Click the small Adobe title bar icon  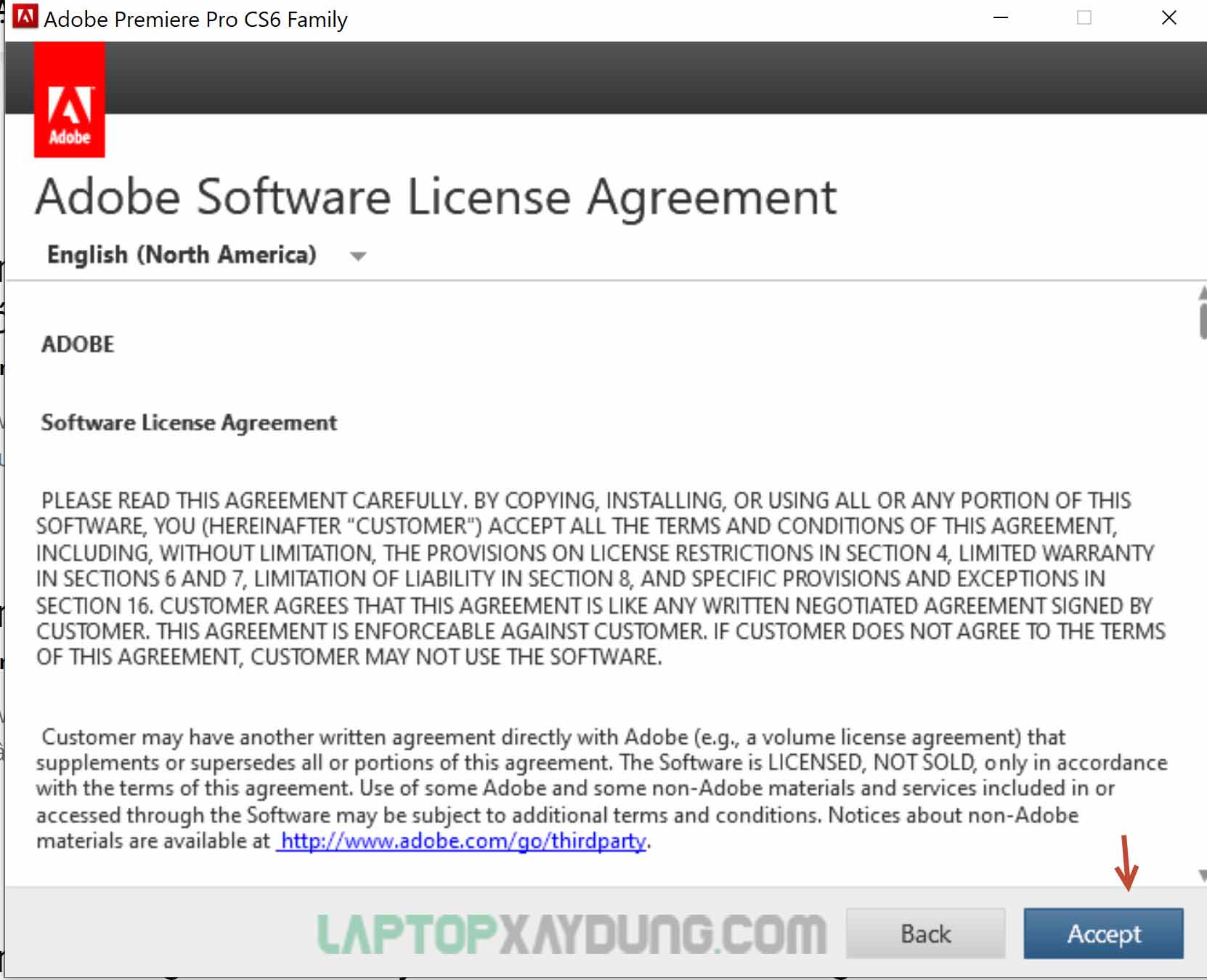[x=25, y=16]
